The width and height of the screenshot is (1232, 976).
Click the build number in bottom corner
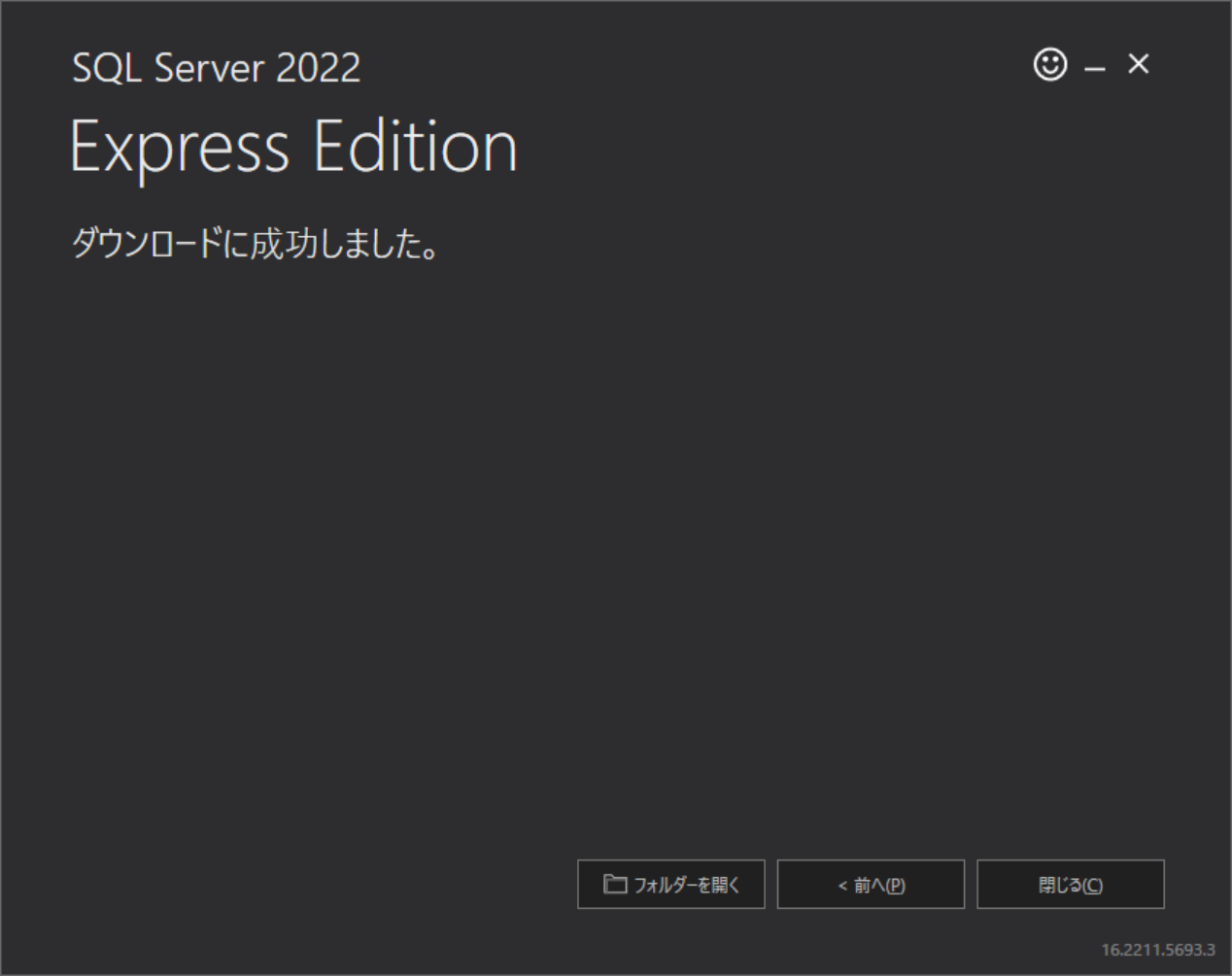[1158, 950]
